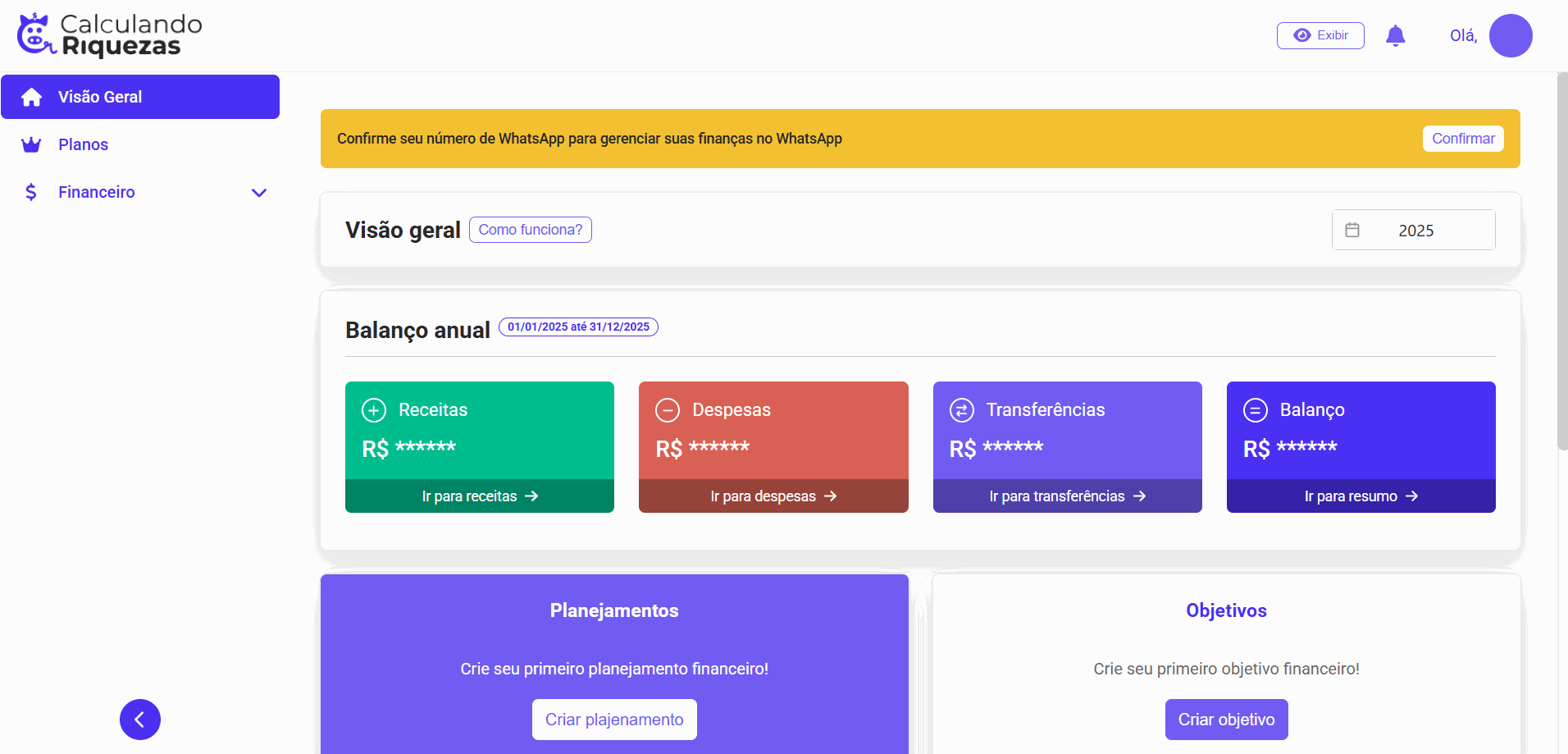Viewport: 1568px width, 754px height.
Task: Open the Como funciona? help link
Action: point(531,230)
